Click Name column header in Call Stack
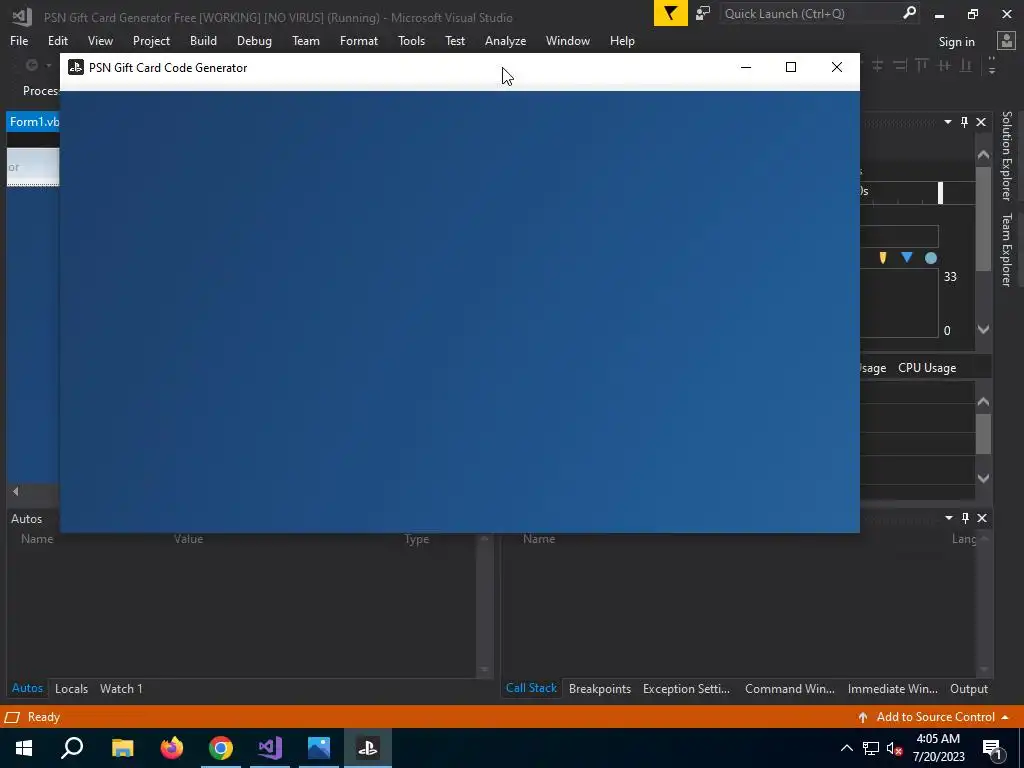This screenshot has height=768, width=1024. (539, 539)
